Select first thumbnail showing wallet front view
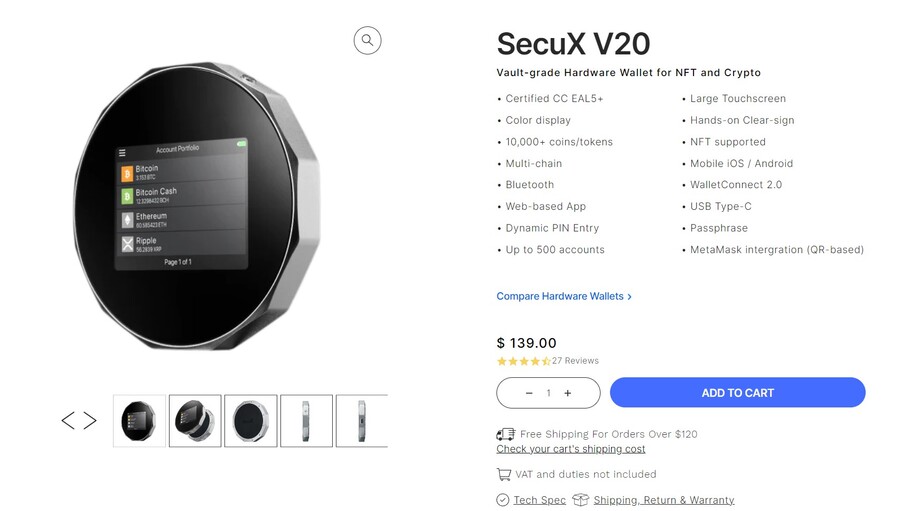The image size is (900, 511). tap(139, 421)
